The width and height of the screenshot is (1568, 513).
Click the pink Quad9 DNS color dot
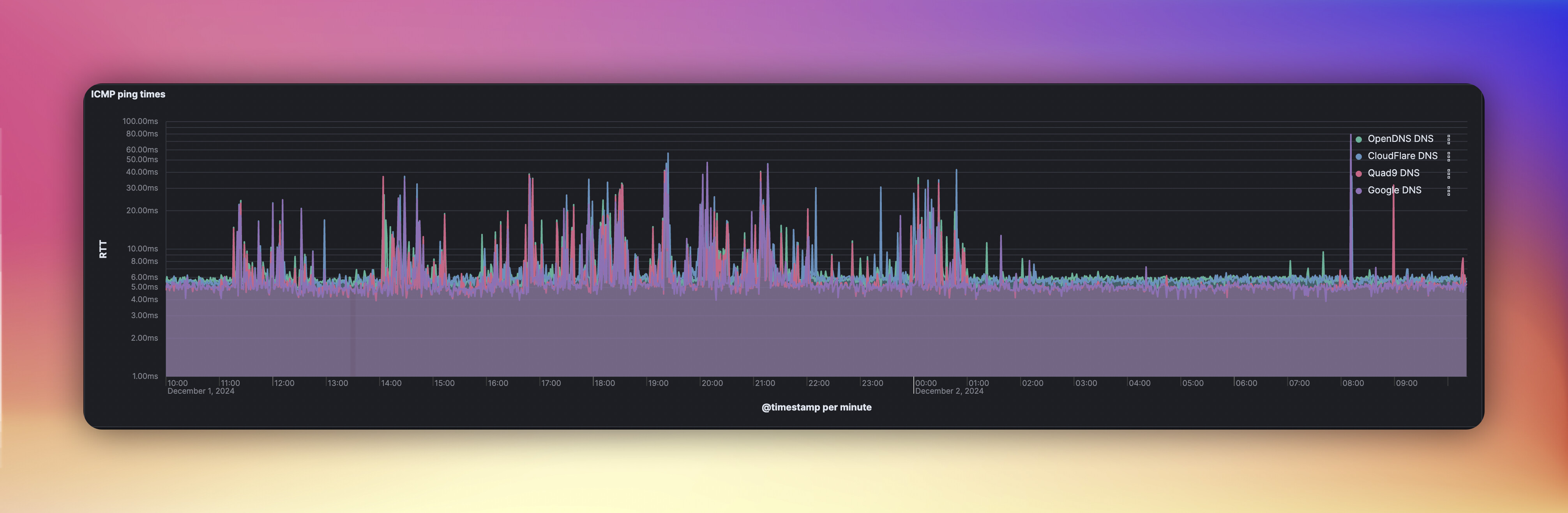click(1359, 173)
